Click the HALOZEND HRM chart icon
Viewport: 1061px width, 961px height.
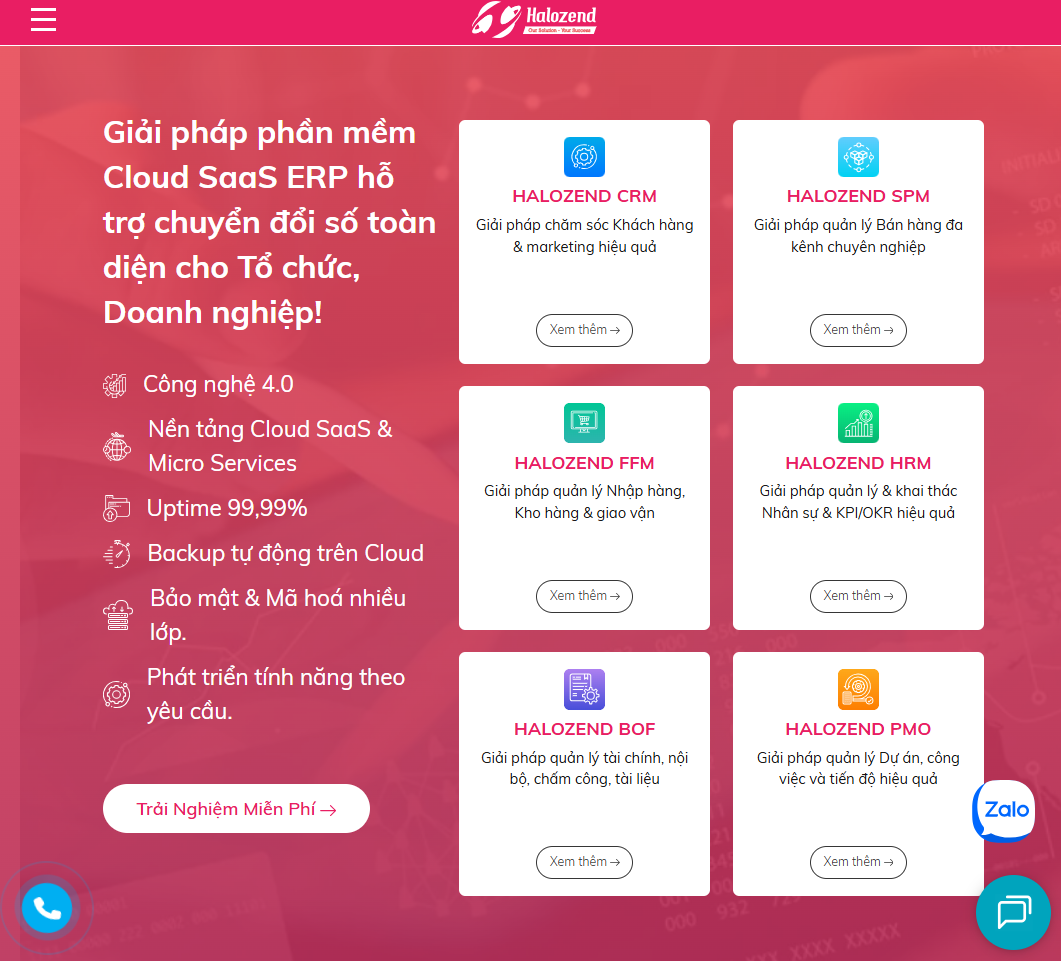(858, 423)
